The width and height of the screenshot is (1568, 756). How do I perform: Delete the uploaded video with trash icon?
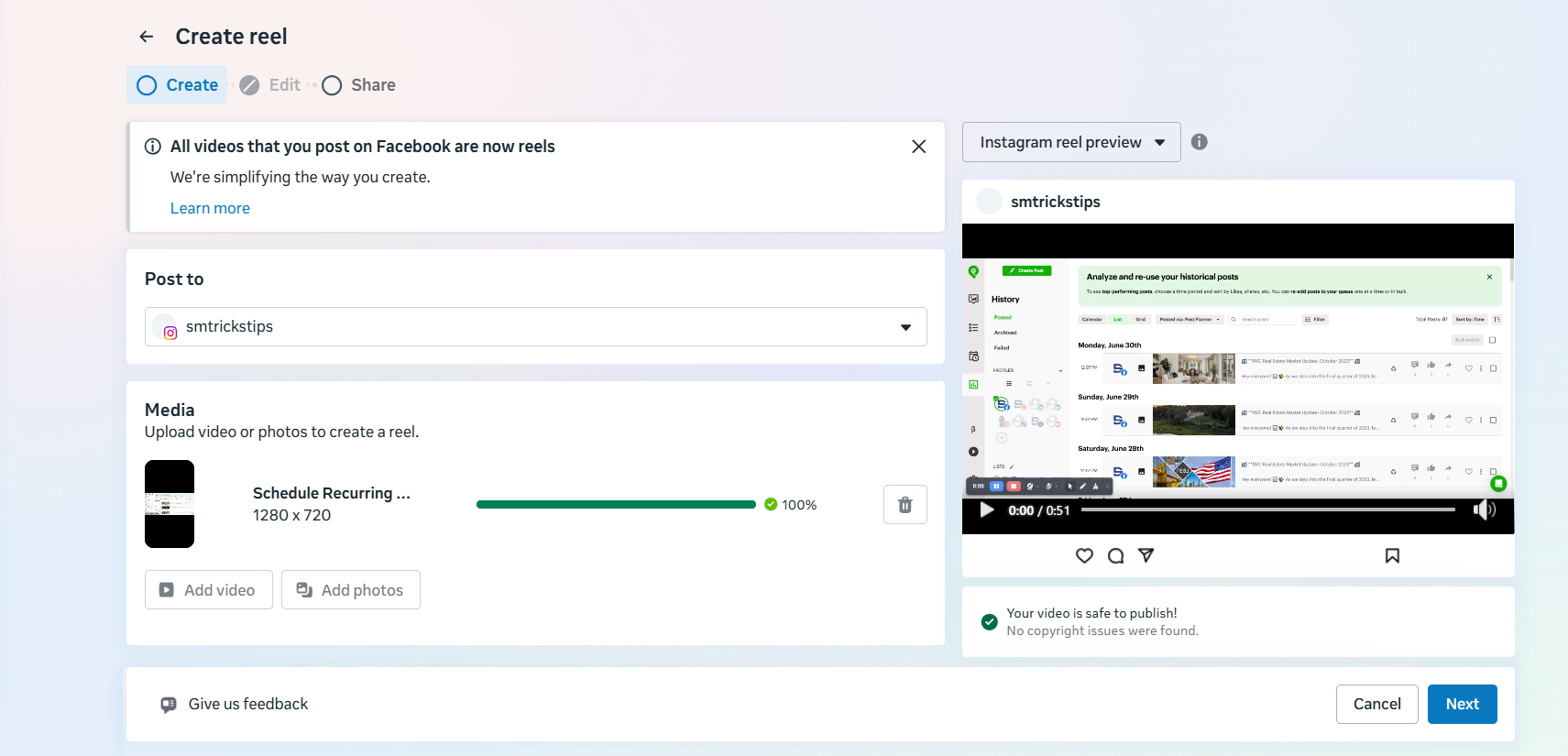tap(905, 505)
